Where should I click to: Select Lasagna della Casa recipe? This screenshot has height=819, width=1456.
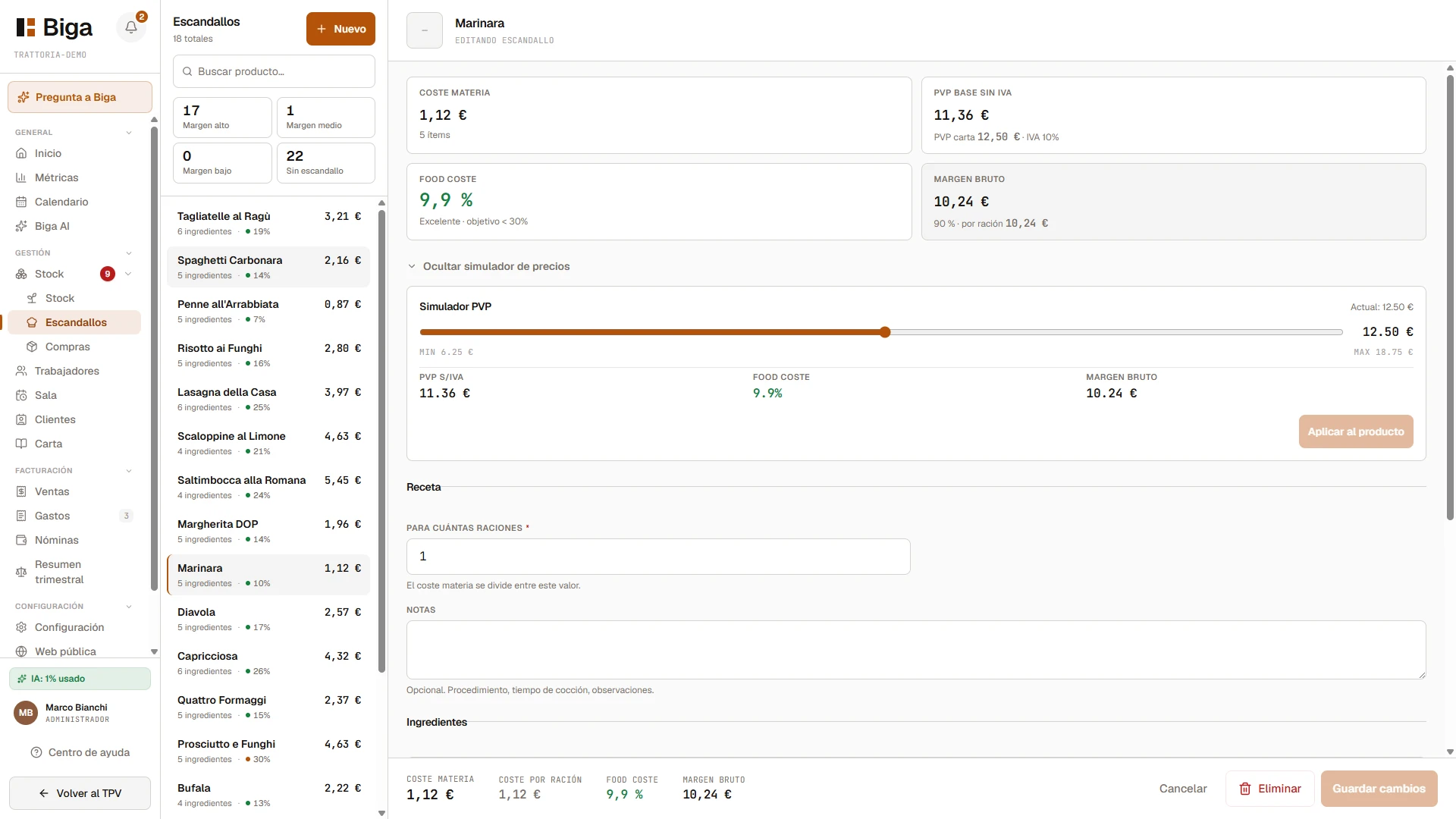click(268, 399)
